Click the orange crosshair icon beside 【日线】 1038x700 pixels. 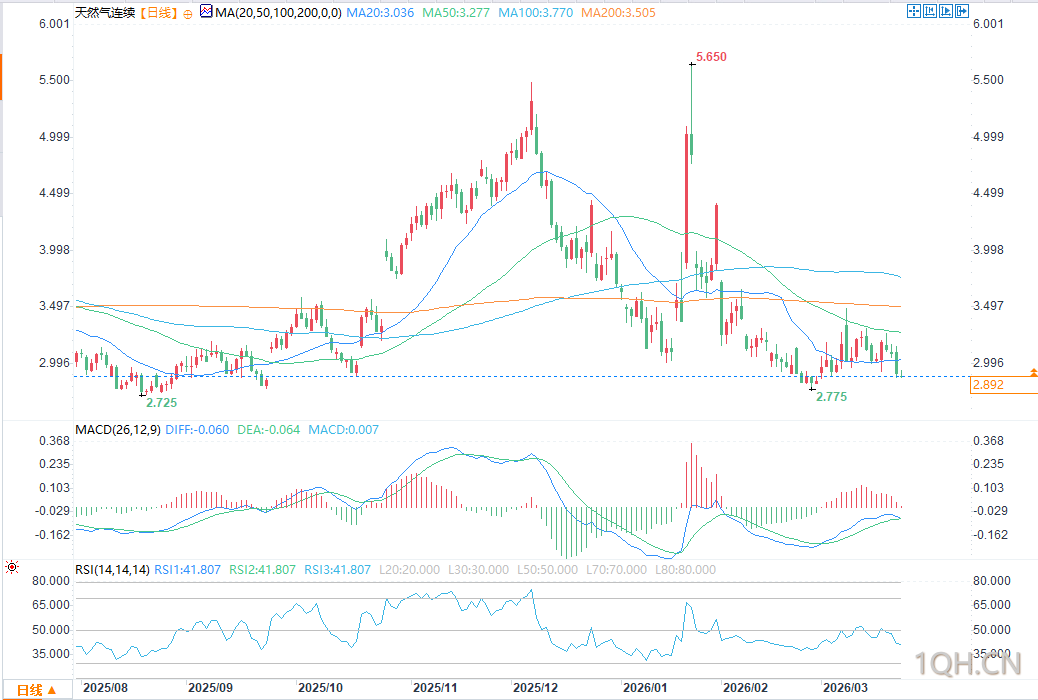coord(189,13)
